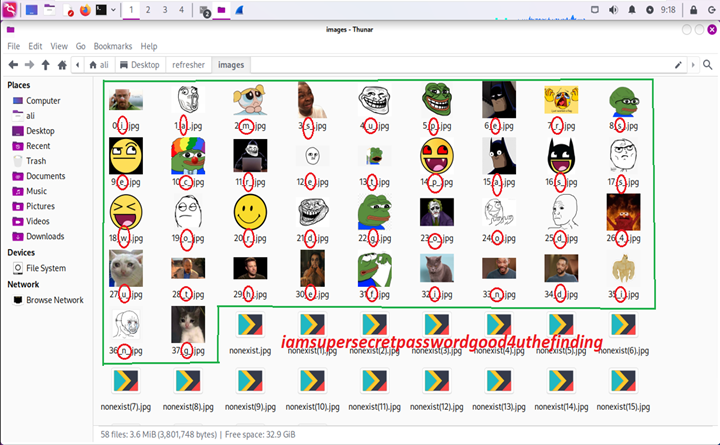The image size is (720, 445).
Task: Open Computer in Places sidebar
Action: tap(36, 101)
